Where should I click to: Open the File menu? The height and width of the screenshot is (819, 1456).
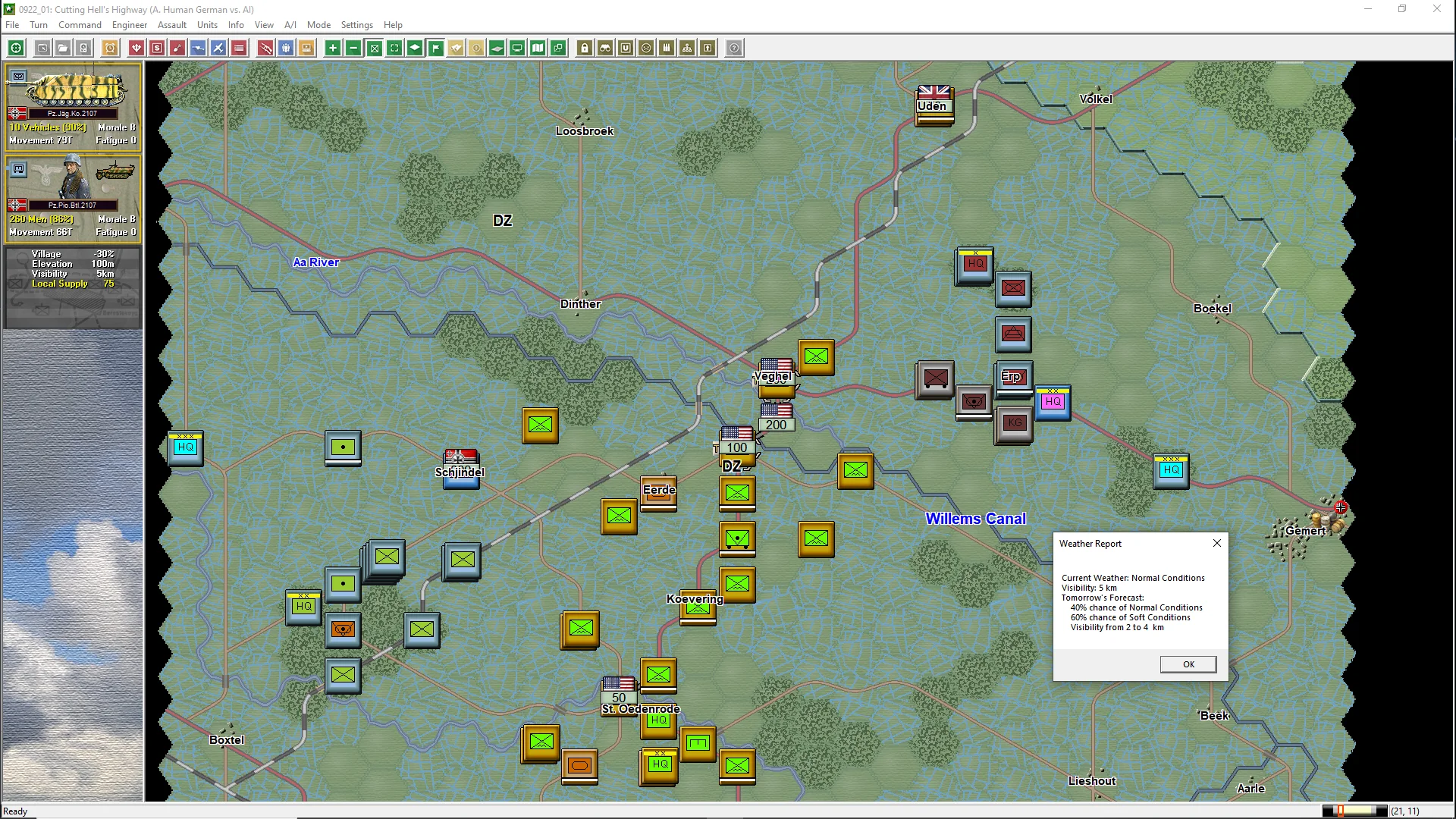point(12,25)
